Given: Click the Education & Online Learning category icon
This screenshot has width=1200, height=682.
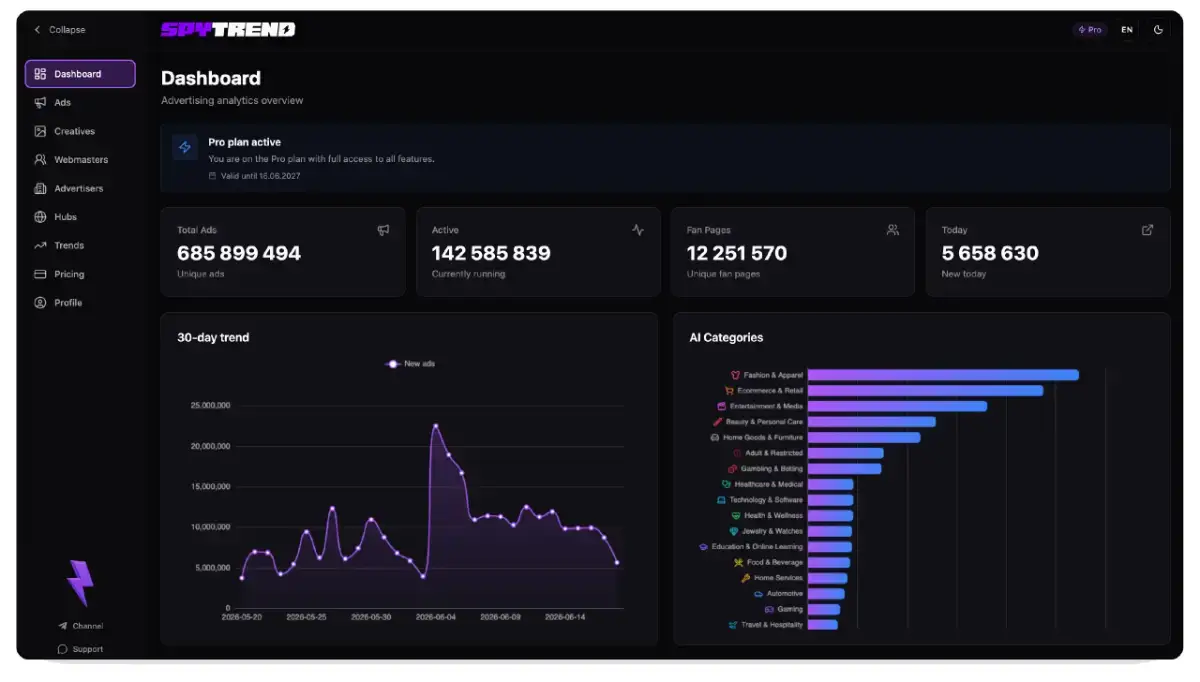Looking at the screenshot, I should coord(703,547).
